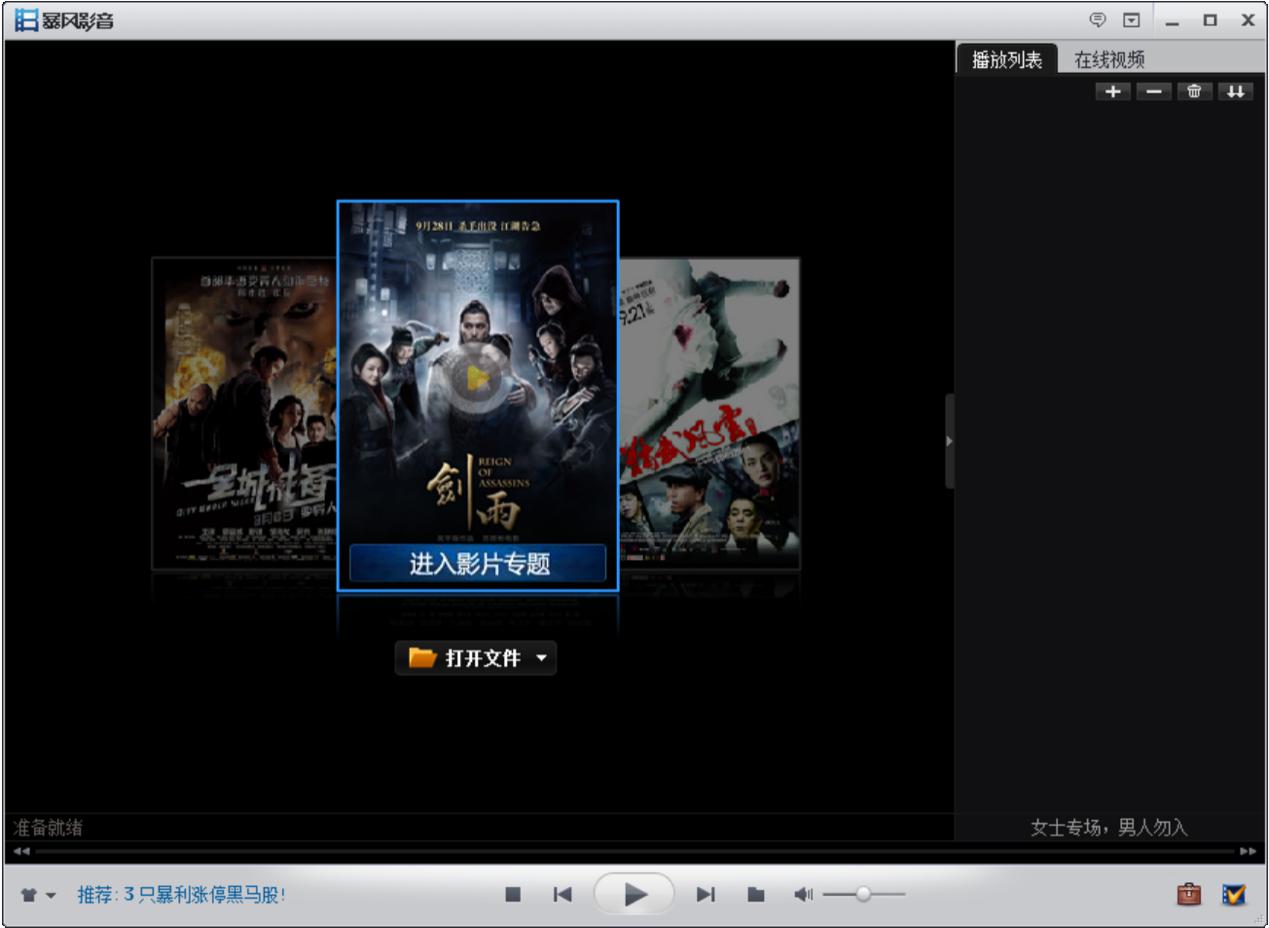Viewport: 1269px width, 928px height.
Task: Click the checkmark icon at bottom right
Action: pos(1235,894)
